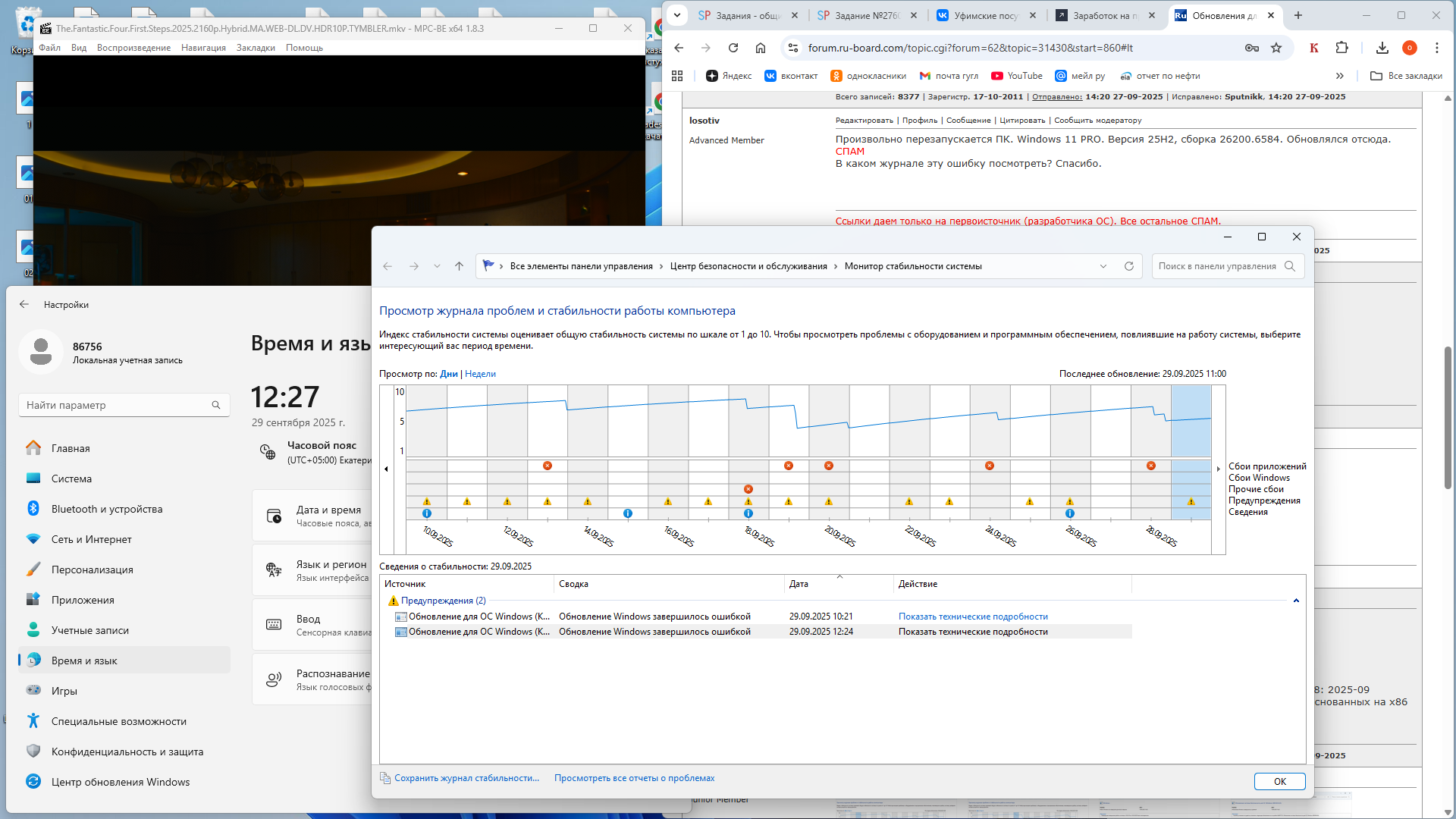Image resolution: width=1456 pixels, height=819 pixels.
Task: Open Chrome tab search dropdown arrow
Action: (677, 15)
